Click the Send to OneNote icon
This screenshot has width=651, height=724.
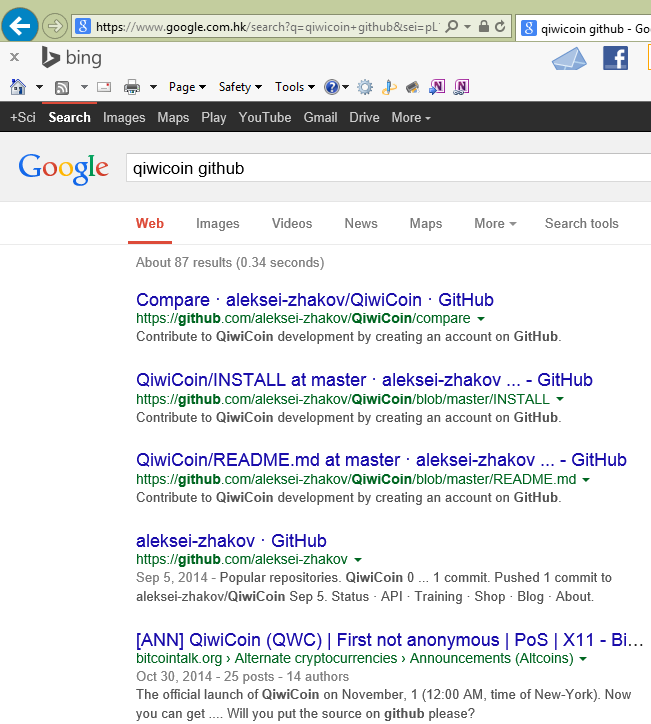437,87
